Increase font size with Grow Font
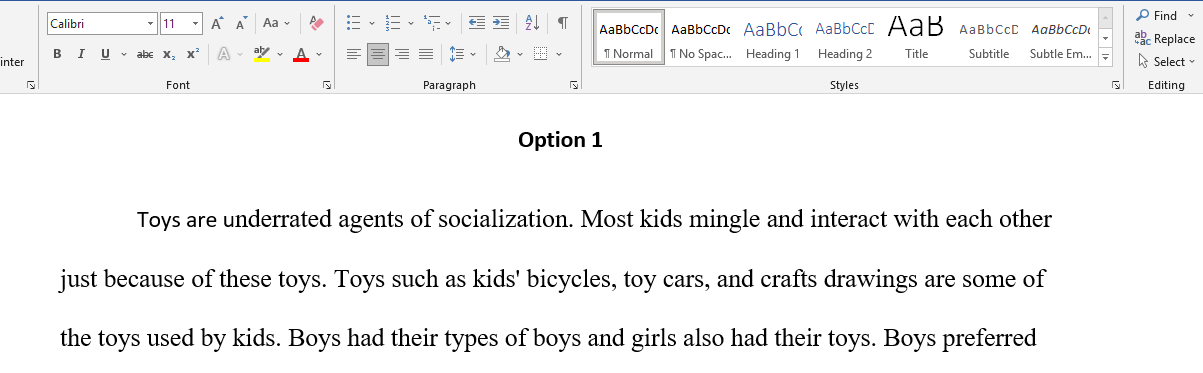1203x373 pixels. [217, 23]
